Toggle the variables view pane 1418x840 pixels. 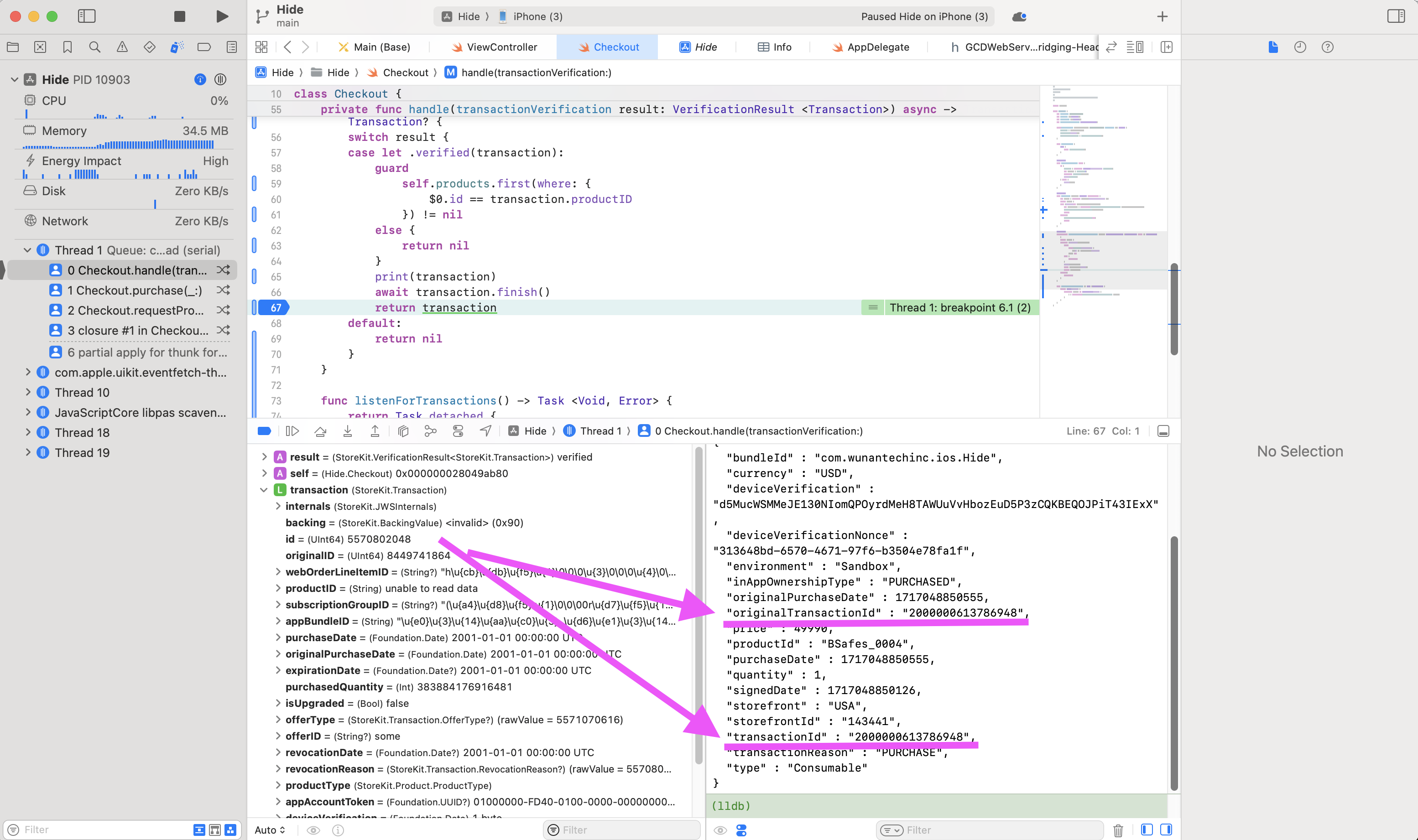pyautogui.click(x=1147, y=829)
